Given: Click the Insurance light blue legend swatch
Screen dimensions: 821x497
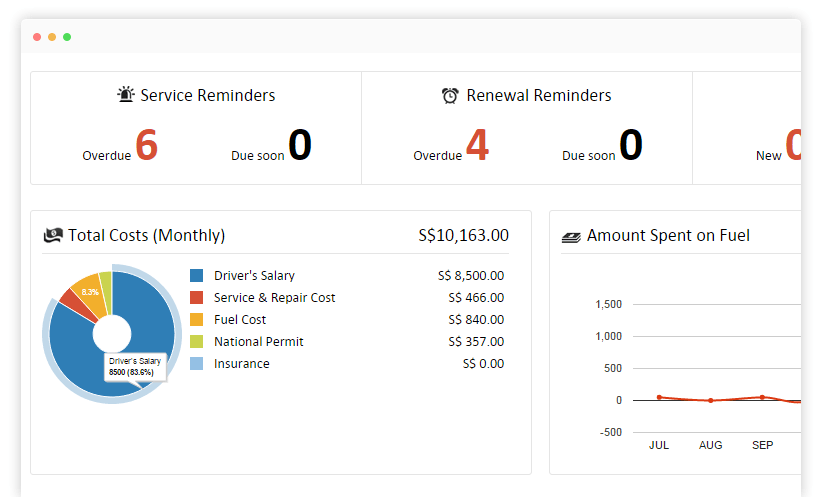Looking at the screenshot, I should [x=196, y=363].
